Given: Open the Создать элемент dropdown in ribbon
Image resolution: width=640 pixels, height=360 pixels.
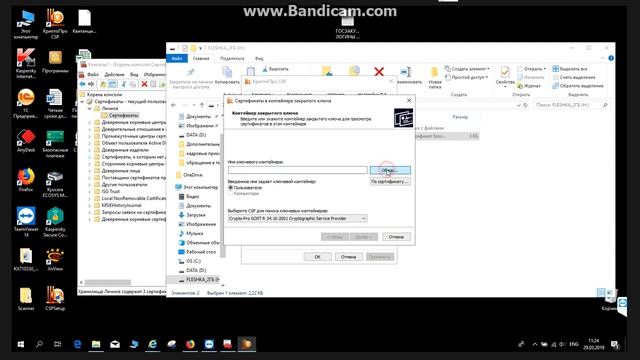Looking at the screenshot, I should coord(467,69).
